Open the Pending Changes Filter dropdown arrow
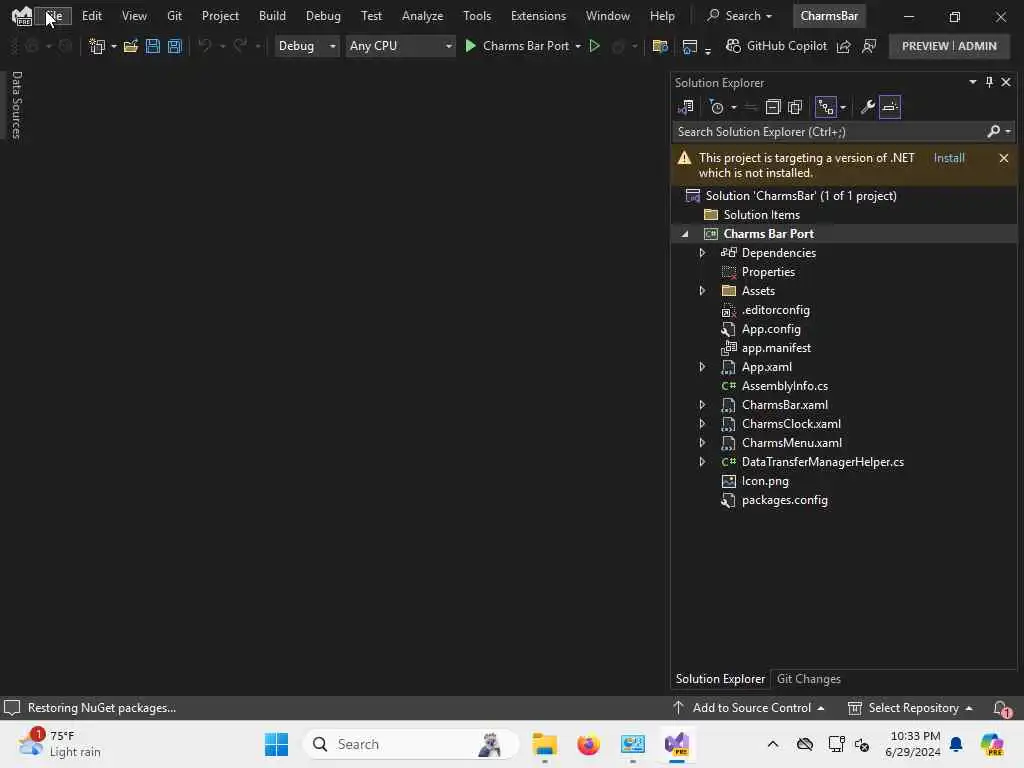Image resolution: width=1024 pixels, height=768 pixels. 734,108
